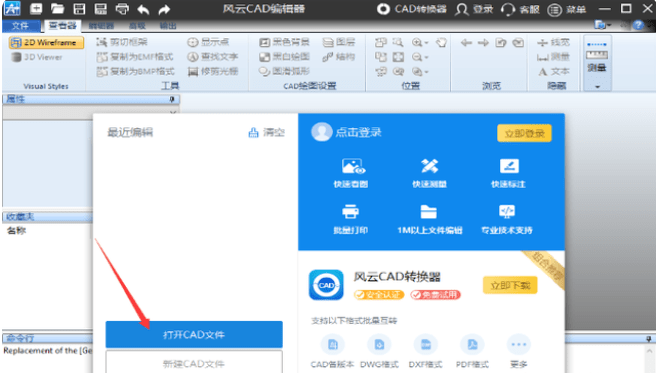Click the 显示点 show points tool

(208, 42)
